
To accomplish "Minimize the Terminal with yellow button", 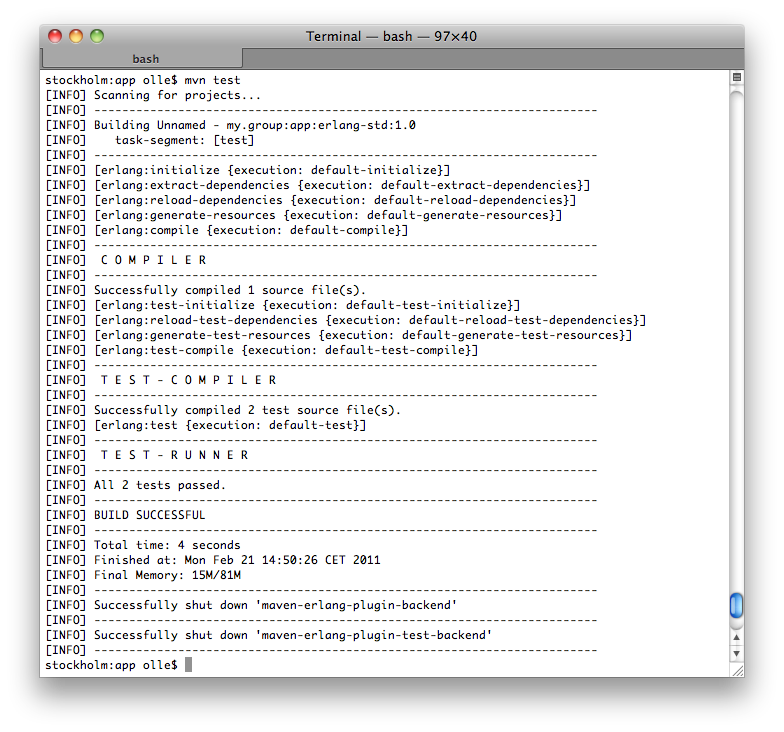I will pyautogui.click(x=76, y=36).
